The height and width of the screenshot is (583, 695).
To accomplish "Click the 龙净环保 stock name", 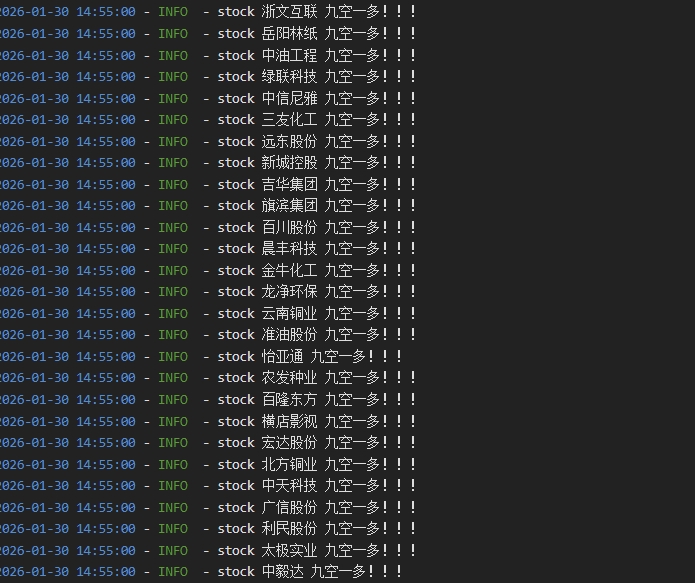I will (x=289, y=292).
